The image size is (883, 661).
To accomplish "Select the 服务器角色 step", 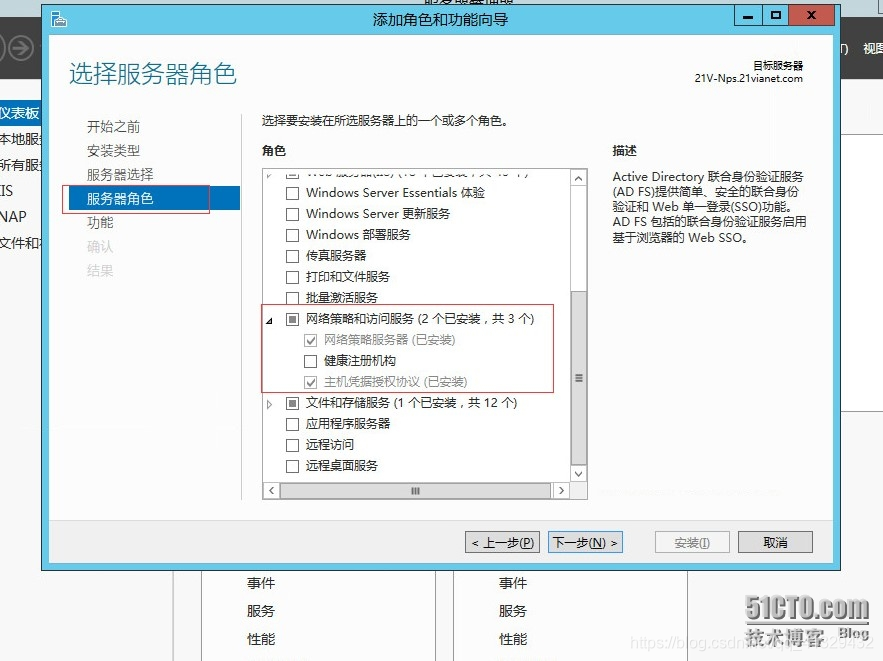I will pos(154,198).
